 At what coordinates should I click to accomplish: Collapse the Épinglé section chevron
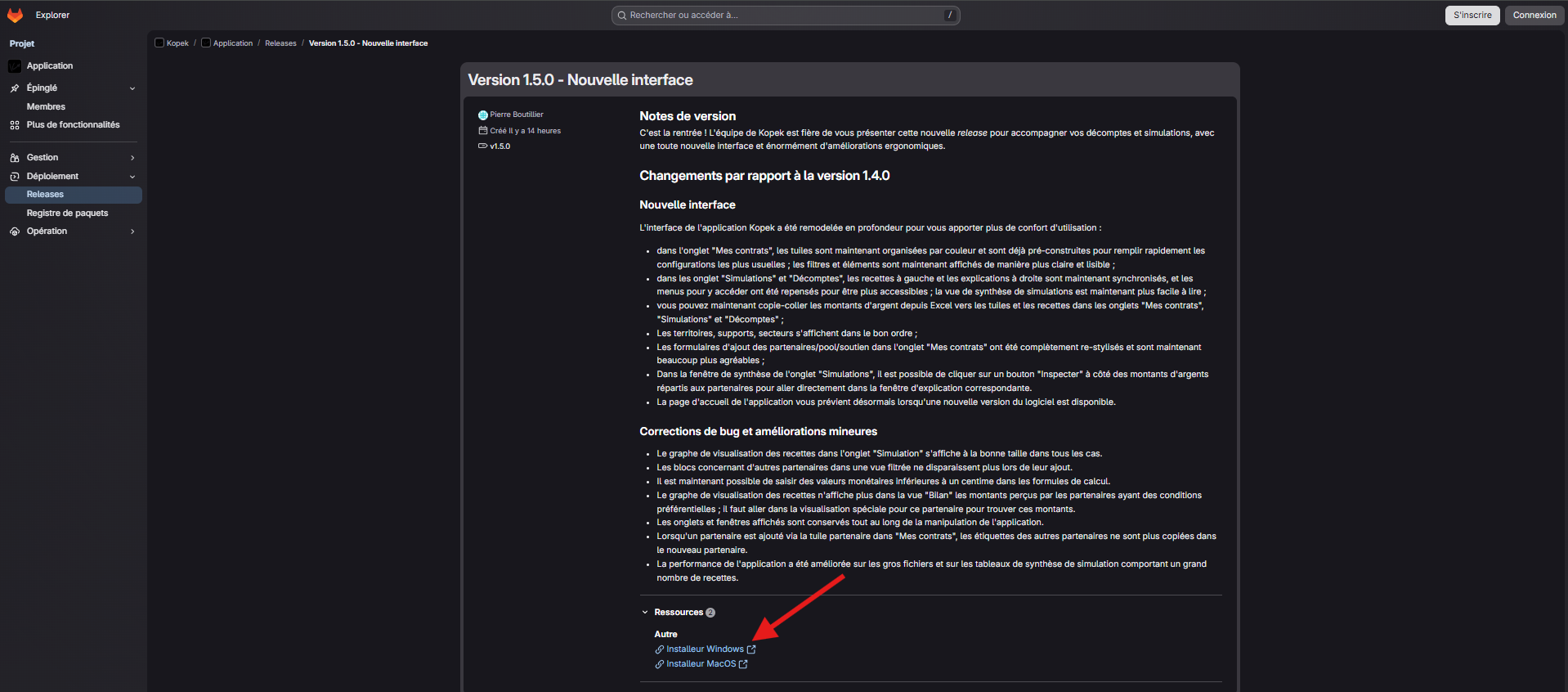click(132, 88)
